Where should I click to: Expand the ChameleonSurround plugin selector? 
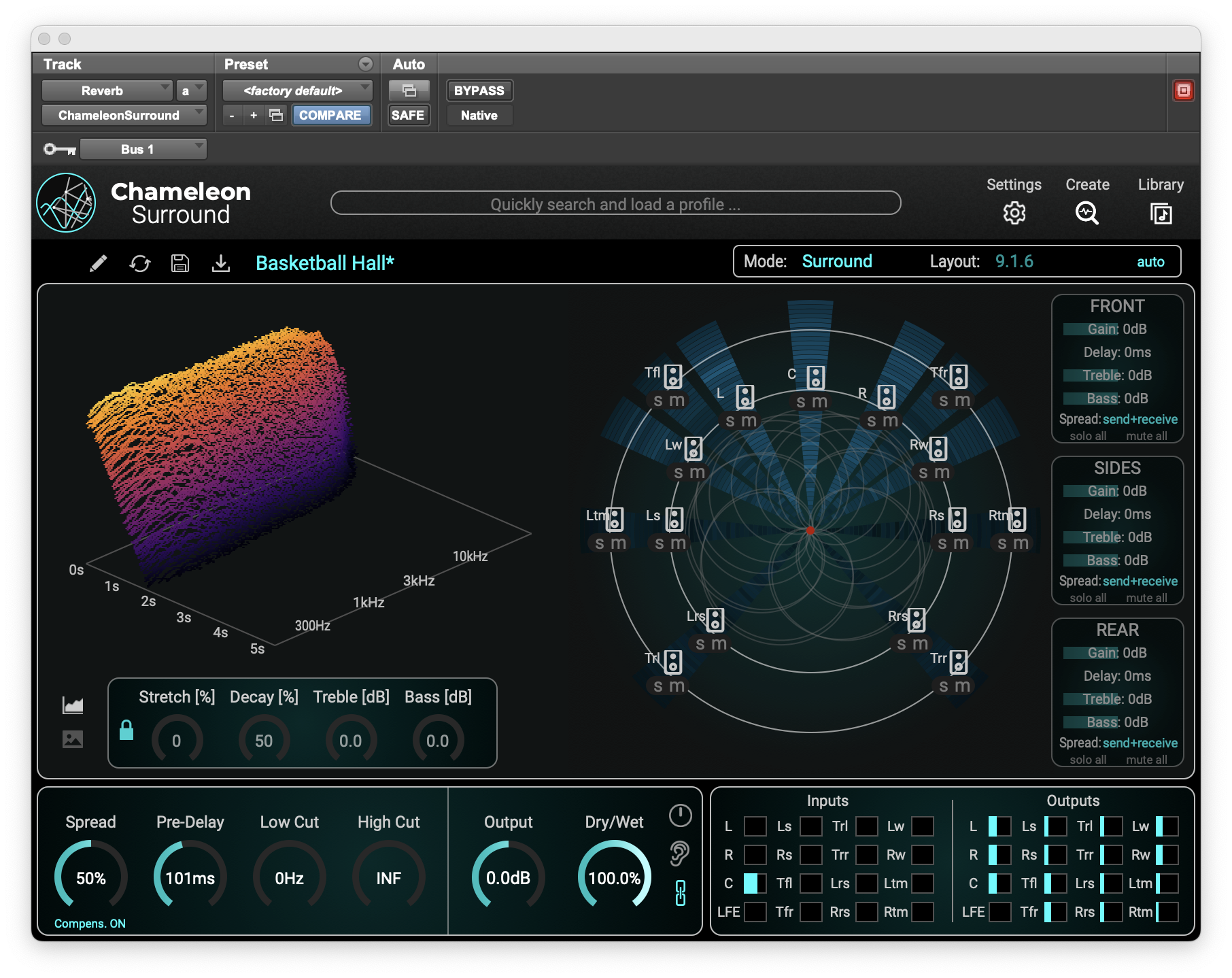tap(124, 115)
